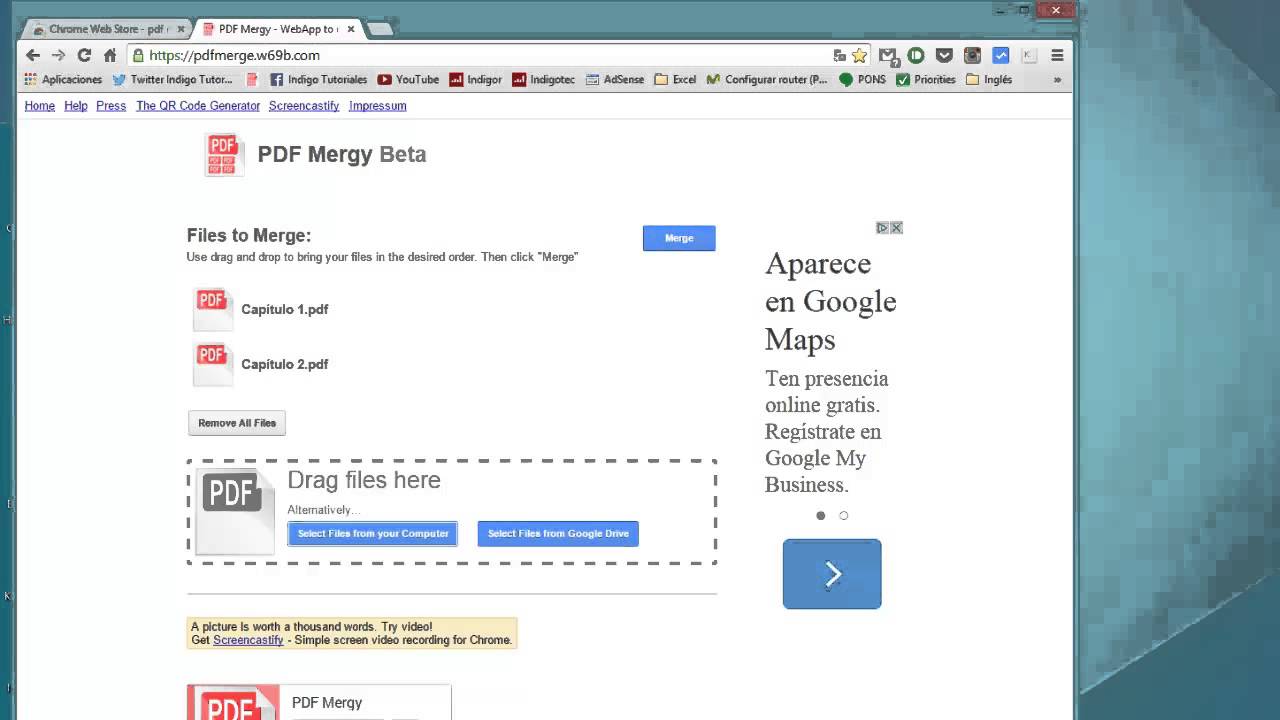The width and height of the screenshot is (1280, 720).
Task: Open the Priorities bookmark
Action: tap(926, 80)
